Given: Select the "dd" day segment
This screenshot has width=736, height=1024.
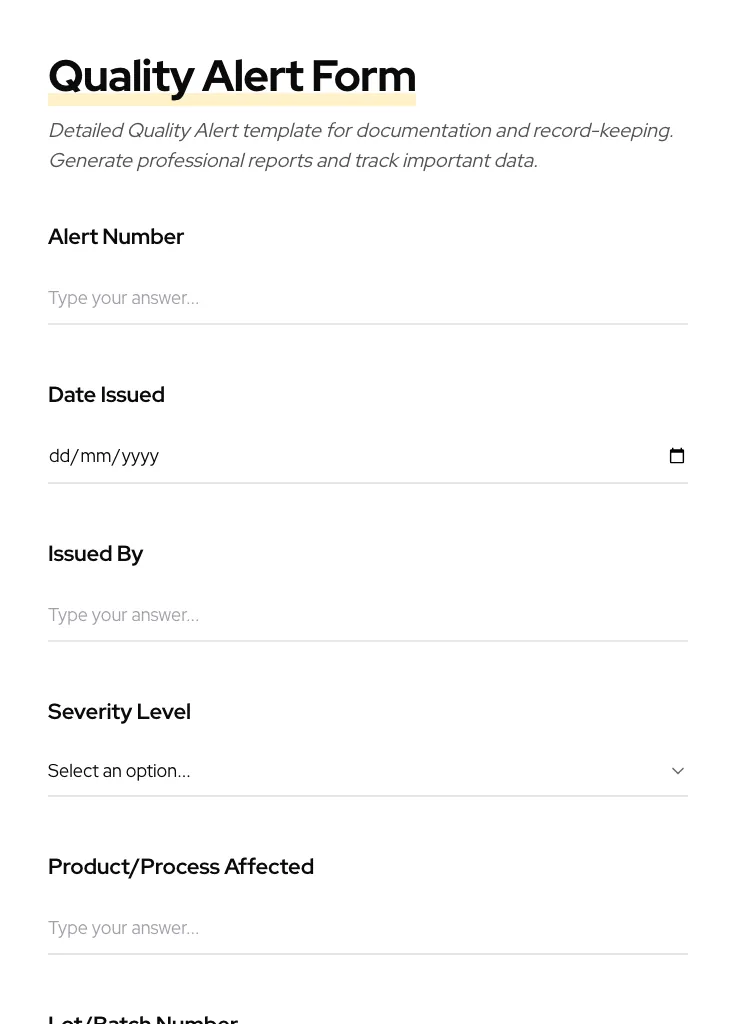Looking at the screenshot, I should tap(59, 456).
